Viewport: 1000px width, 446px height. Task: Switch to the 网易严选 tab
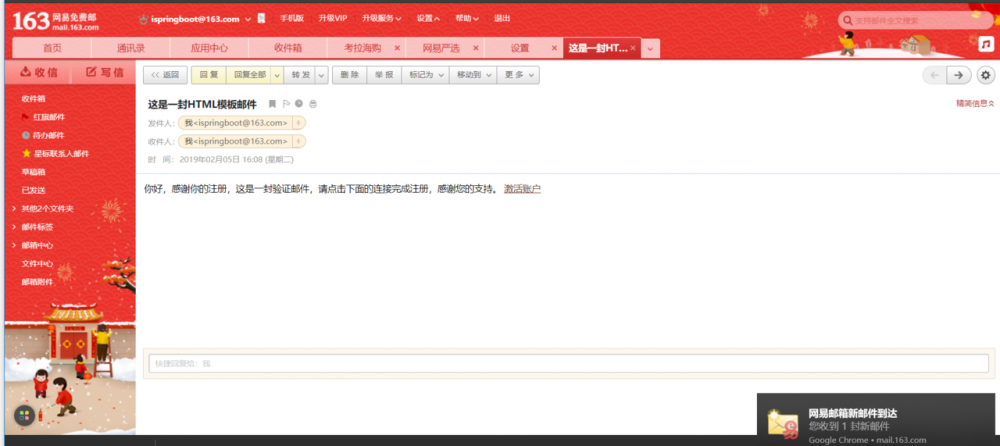[441, 48]
